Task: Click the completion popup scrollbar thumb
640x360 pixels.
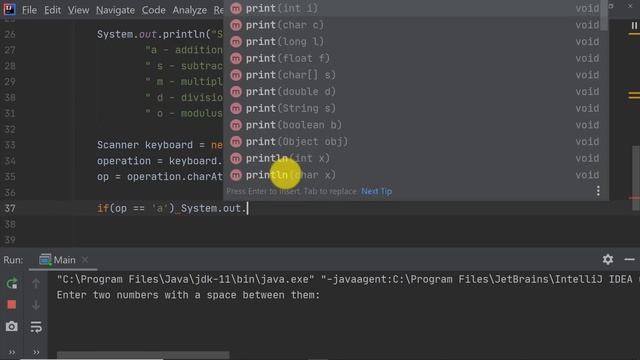Action: [604, 16]
